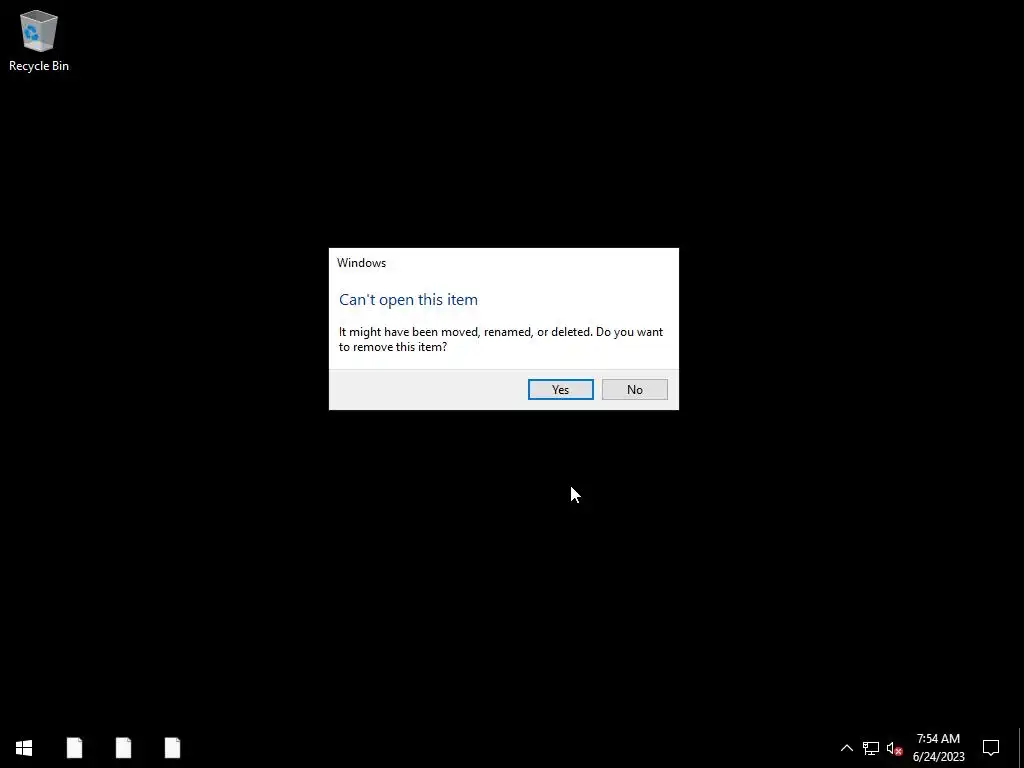
Task: Open the clock showing 7:54 AM
Action: point(938,748)
